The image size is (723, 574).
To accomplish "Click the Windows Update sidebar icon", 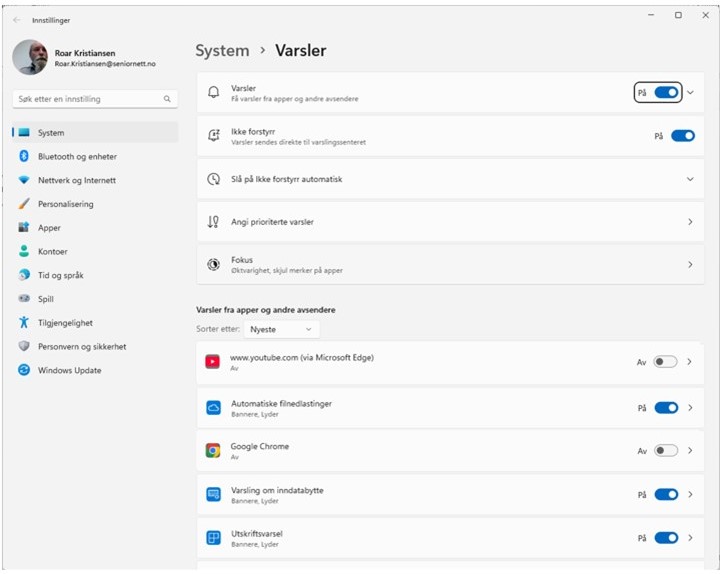I will click(x=24, y=370).
